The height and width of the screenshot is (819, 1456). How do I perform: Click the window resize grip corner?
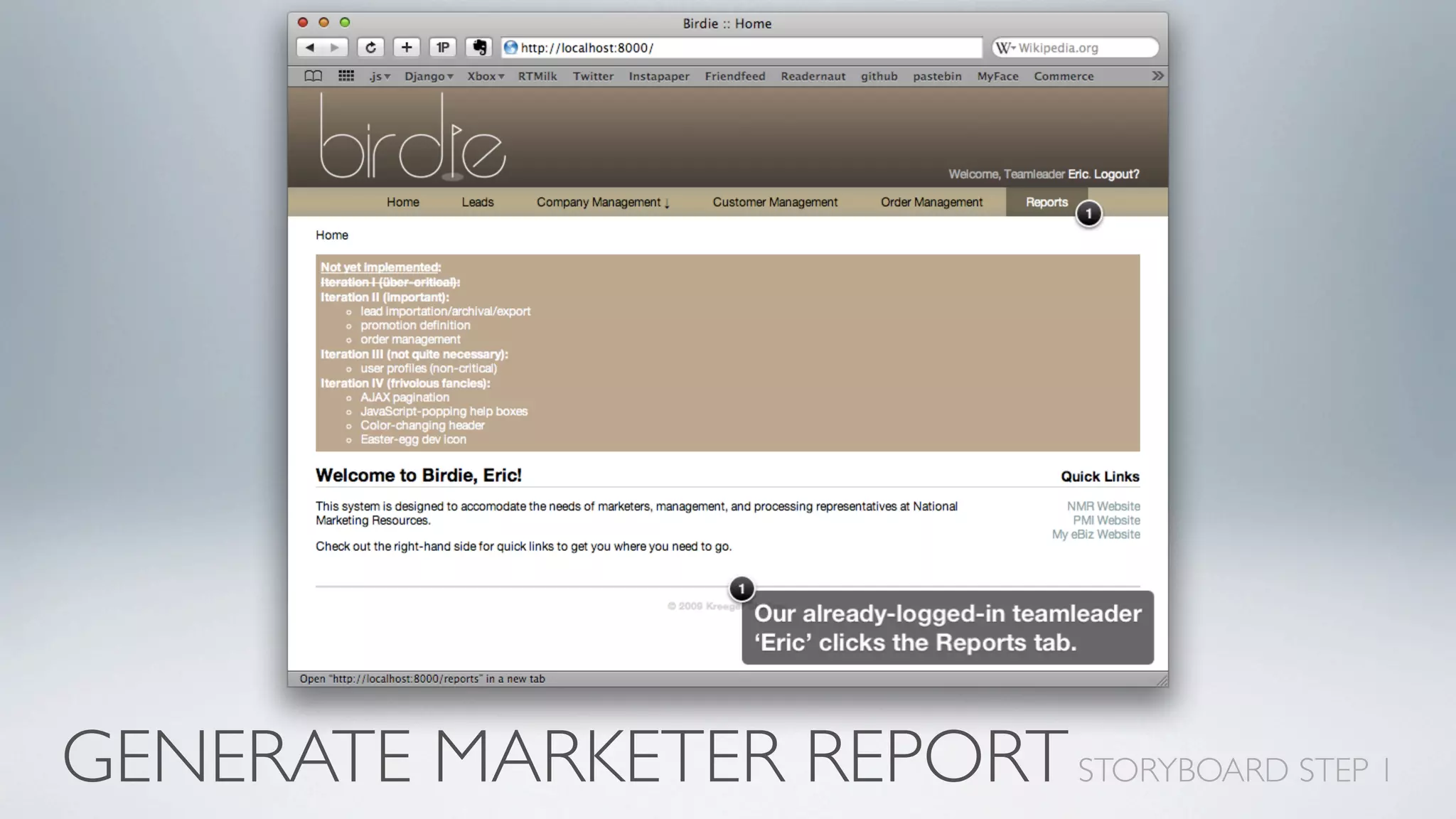click(1161, 680)
